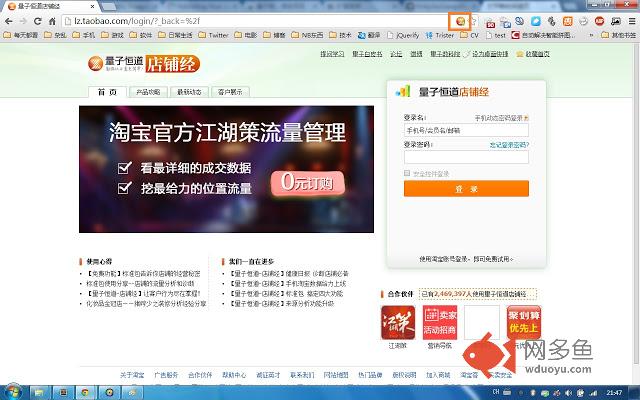Click the test bookmark

tap(496, 36)
